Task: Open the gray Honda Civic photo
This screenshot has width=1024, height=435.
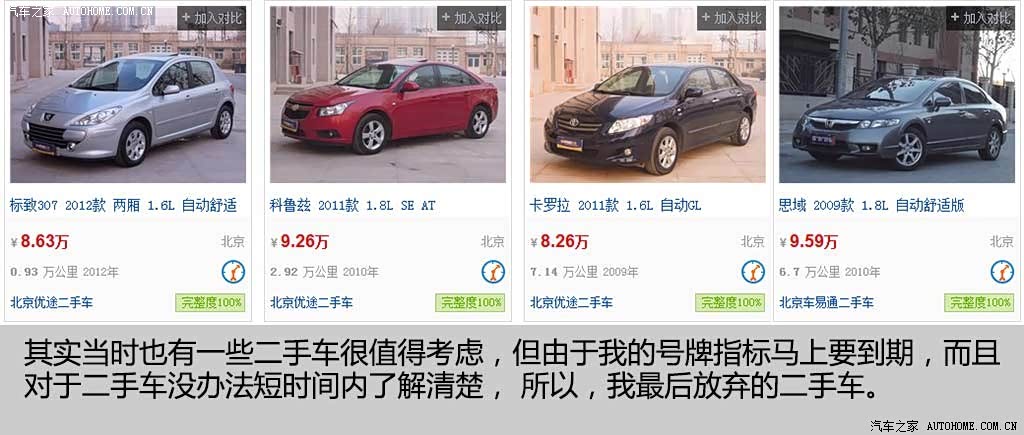Action: point(897,95)
